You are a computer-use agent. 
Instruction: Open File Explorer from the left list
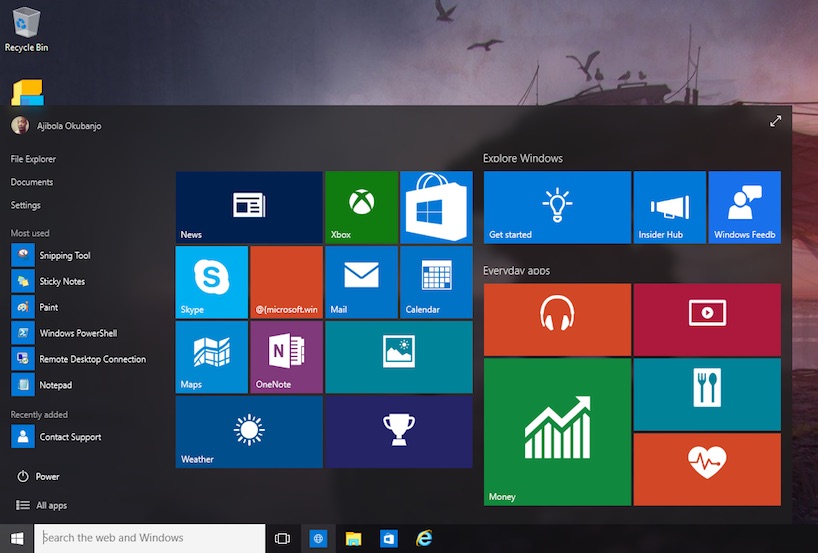coord(33,159)
